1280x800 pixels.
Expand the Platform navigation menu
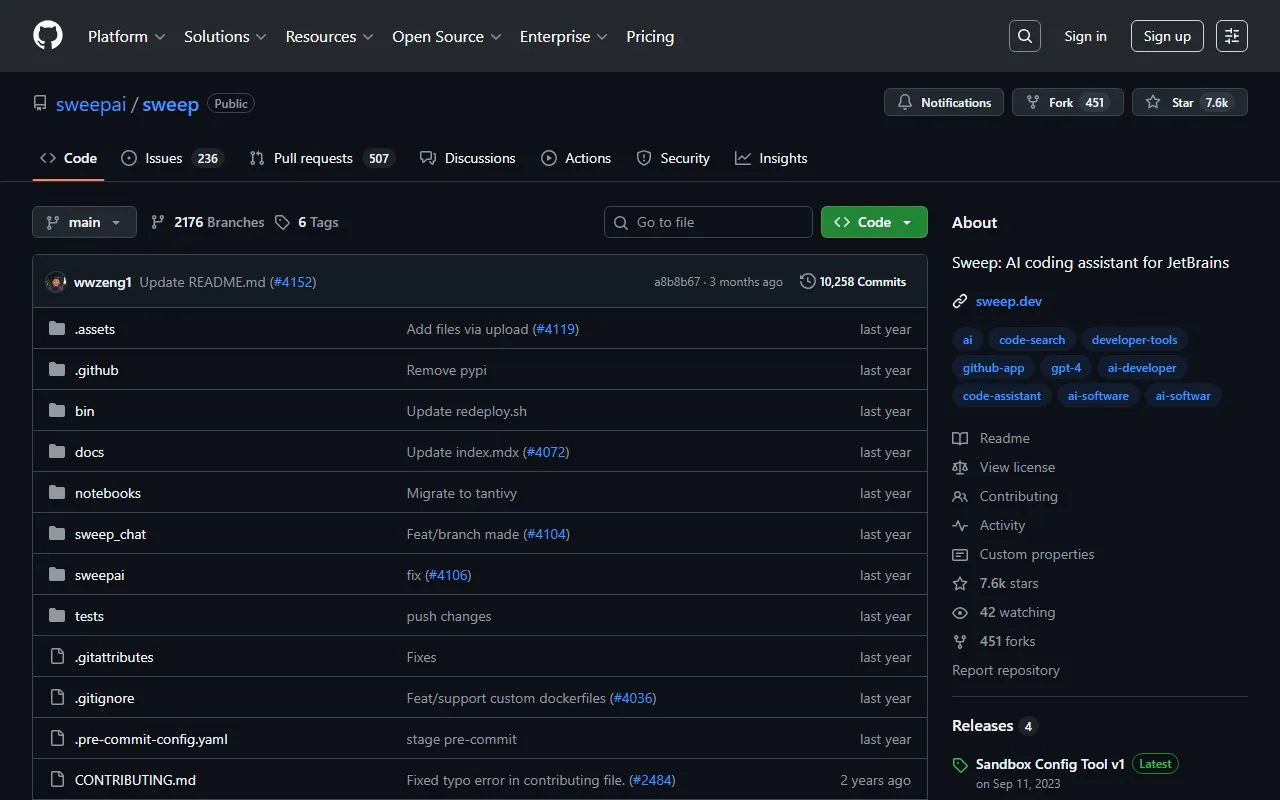pos(126,36)
